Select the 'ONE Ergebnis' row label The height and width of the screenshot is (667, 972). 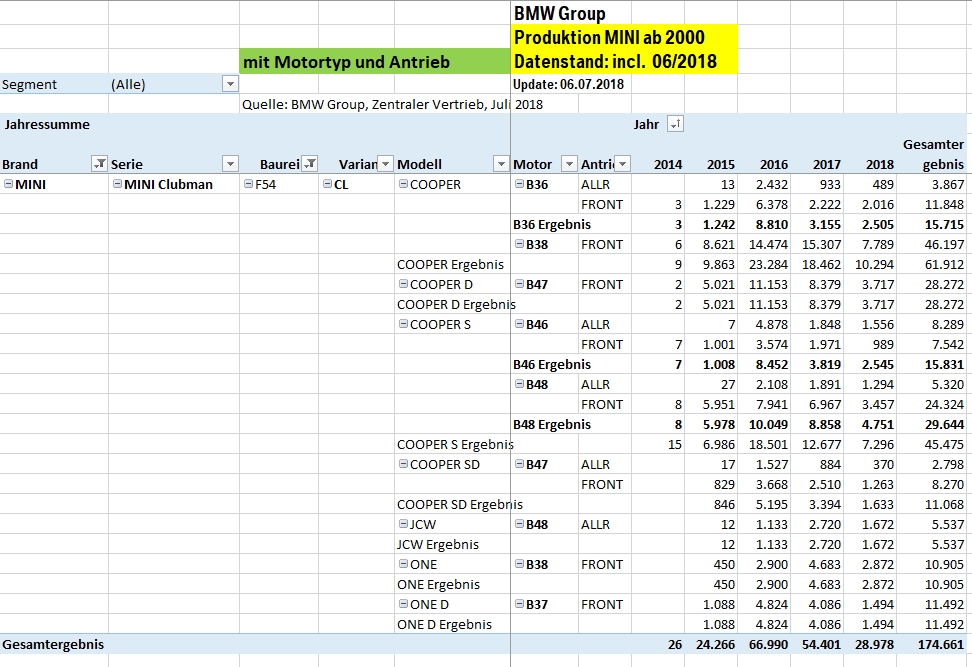pos(438,584)
